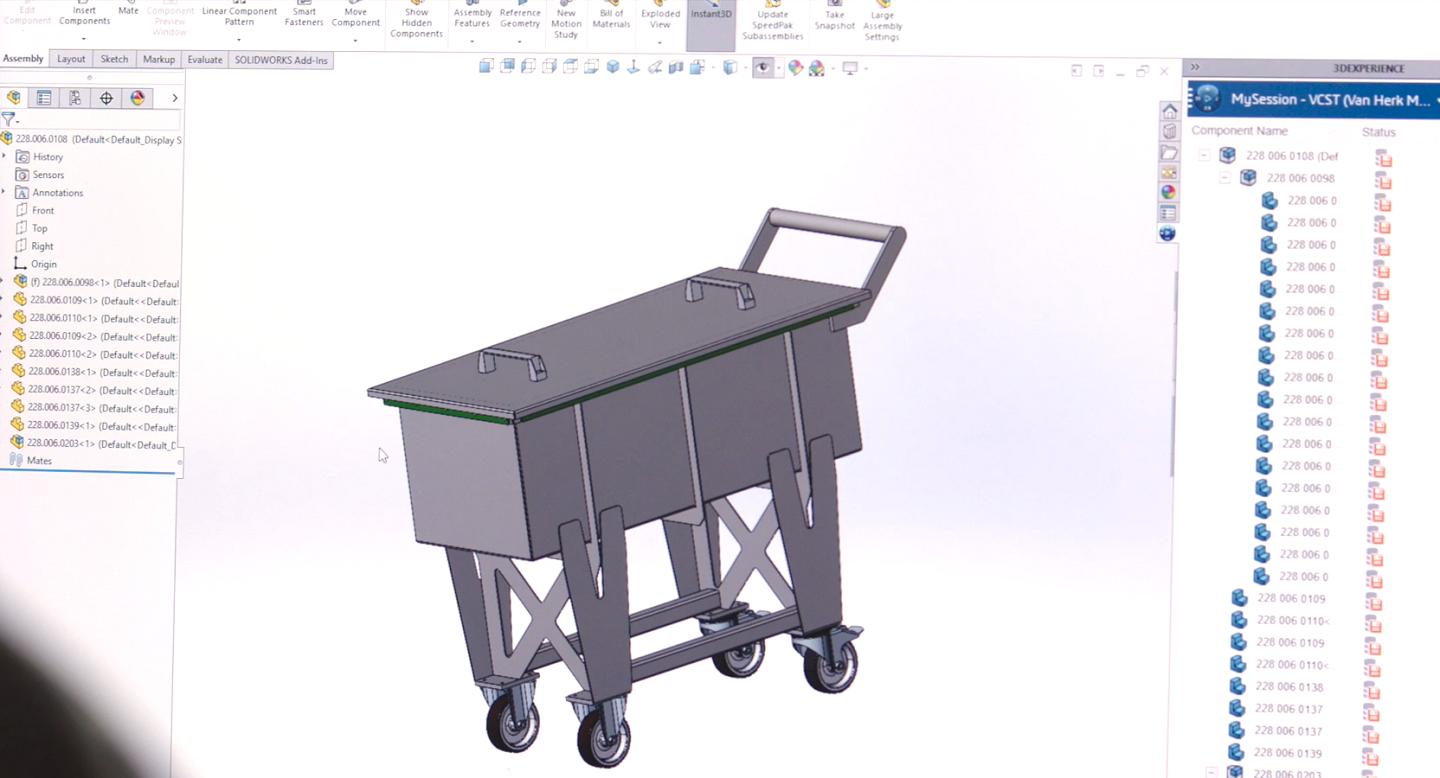This screenshot has height=778, width=1440.
Task: Open the FeatureManager Design Tree tab icon
Action: tap(13, 97)
